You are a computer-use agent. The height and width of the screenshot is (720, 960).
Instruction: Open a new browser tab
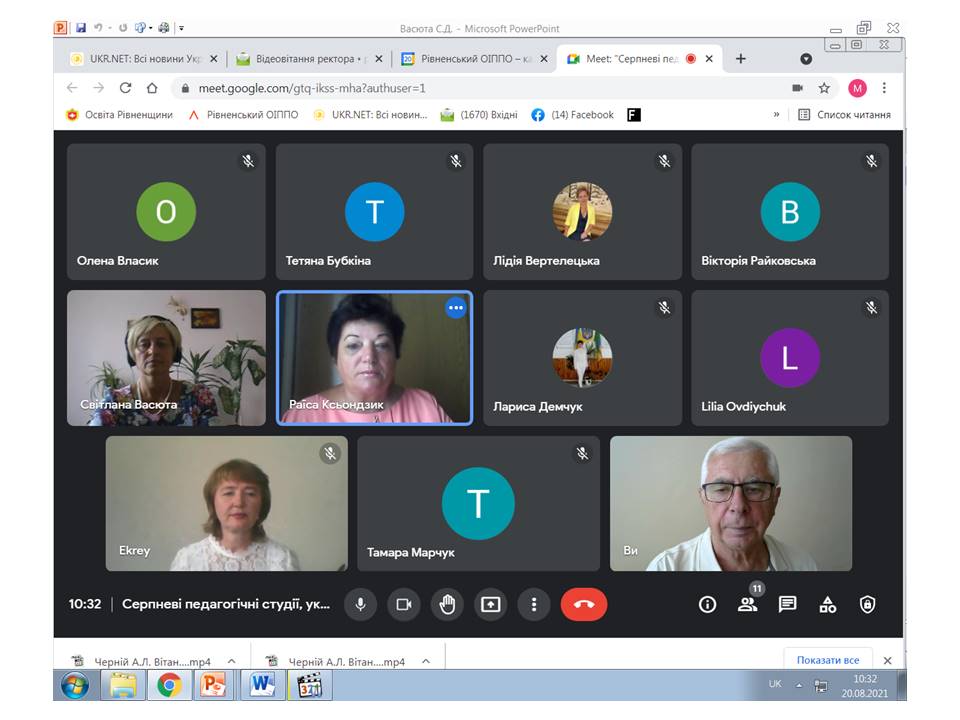(x=741, y=59)
